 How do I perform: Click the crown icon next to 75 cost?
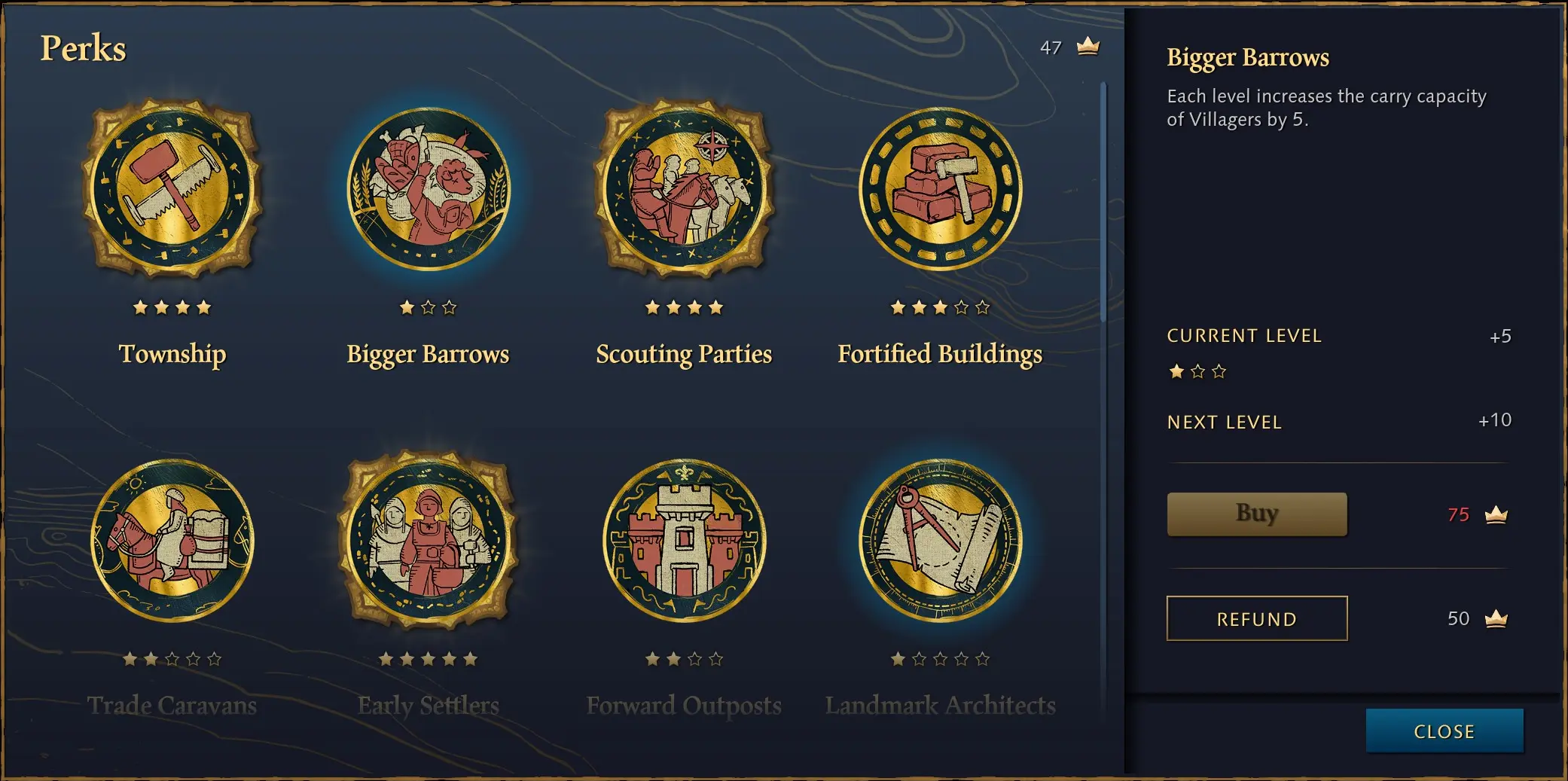(x=1496, y=514)
